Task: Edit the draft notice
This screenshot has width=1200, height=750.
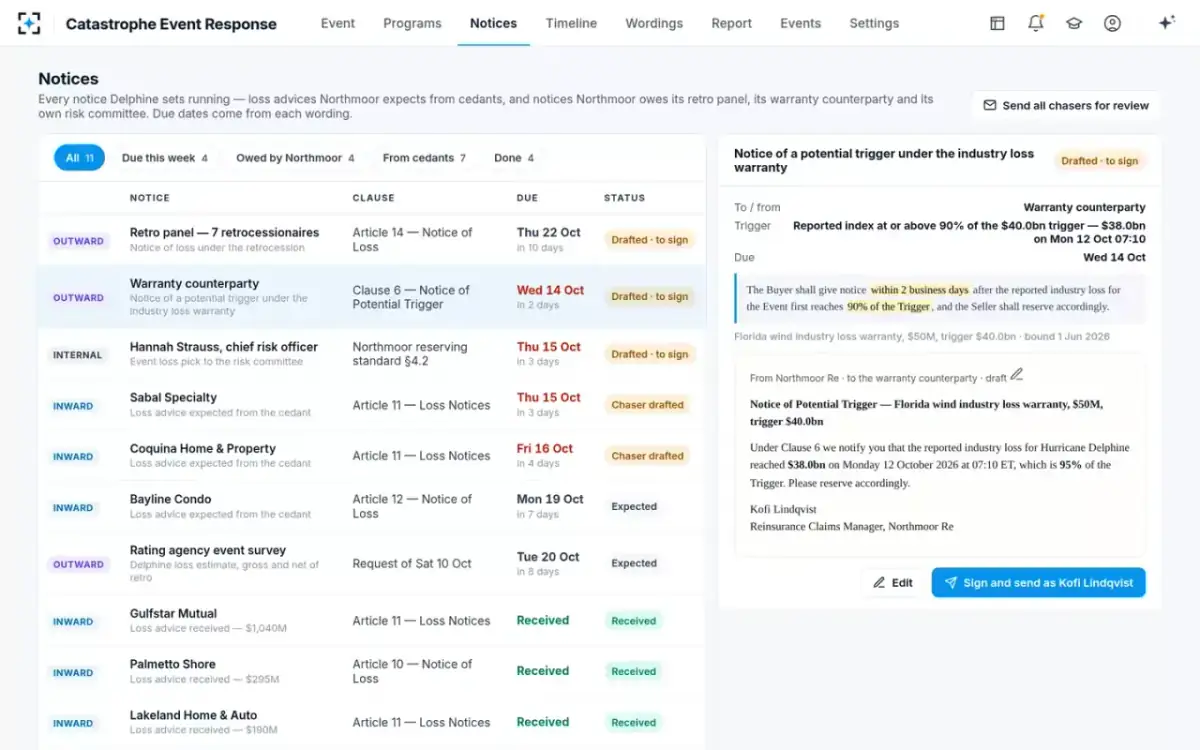Action: [x=892, y=583]
